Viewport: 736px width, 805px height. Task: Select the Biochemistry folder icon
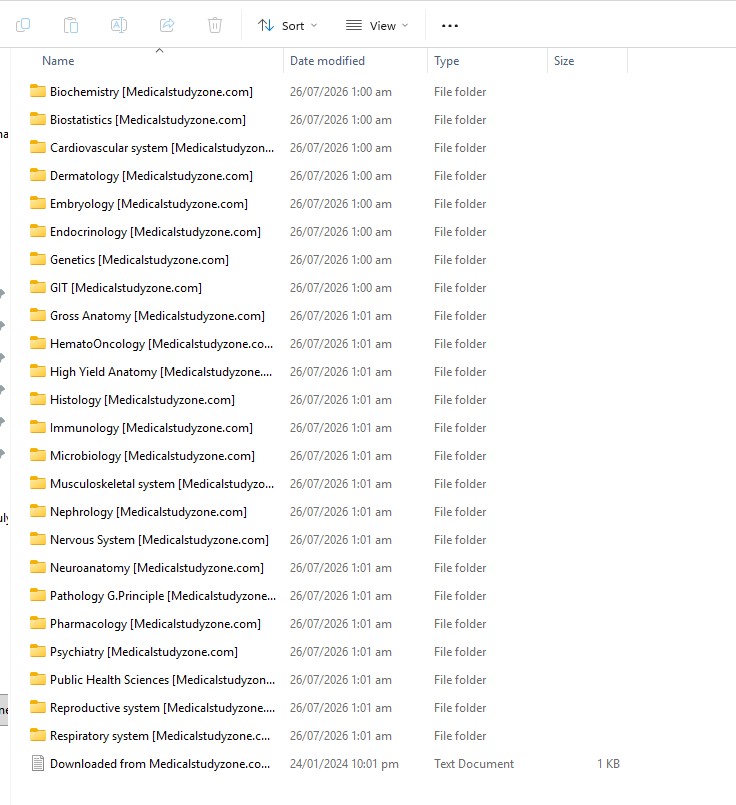pyautogui.click(x=37, y=91)
